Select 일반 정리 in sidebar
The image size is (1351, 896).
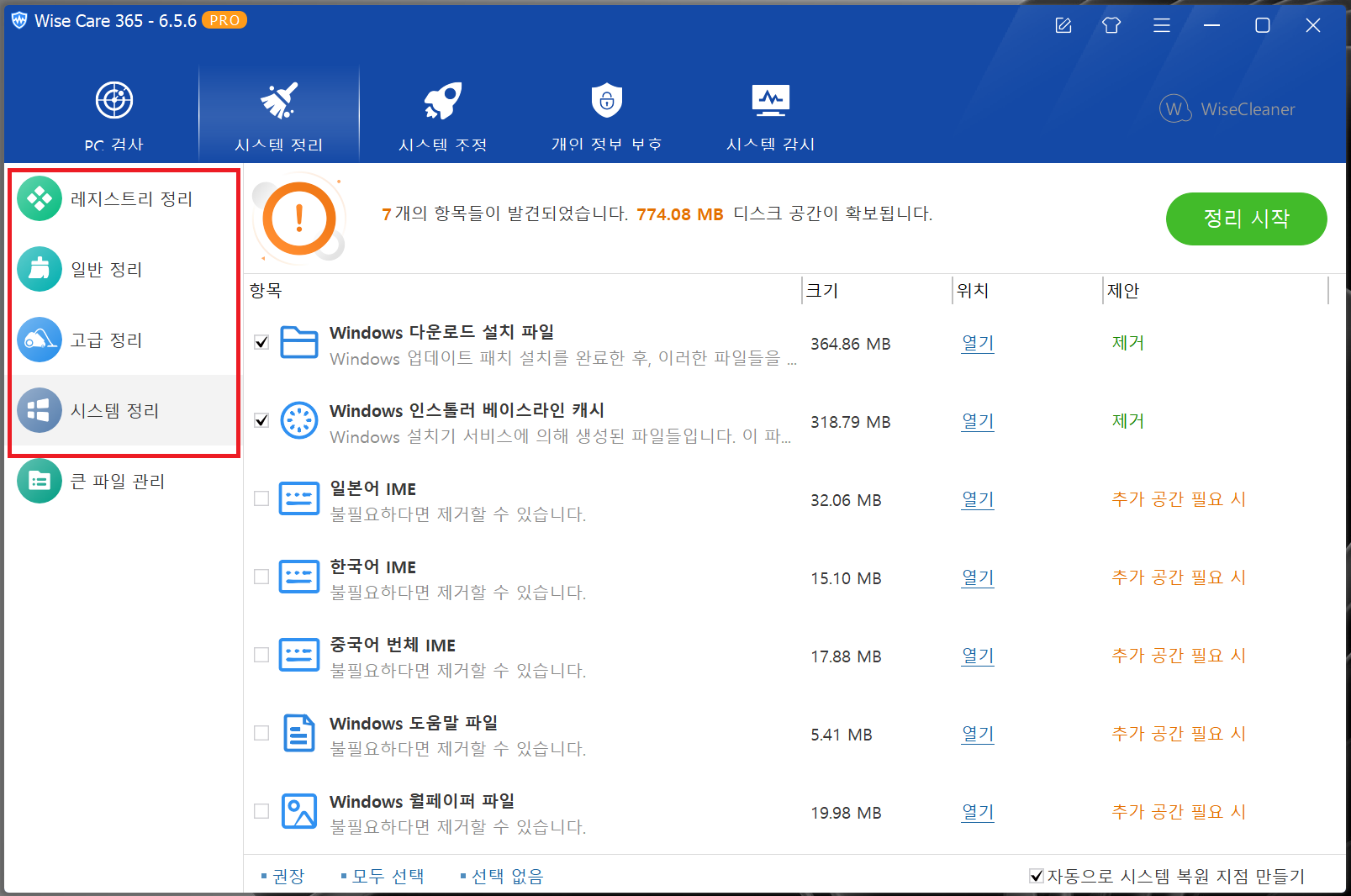(x=124, y=269)
